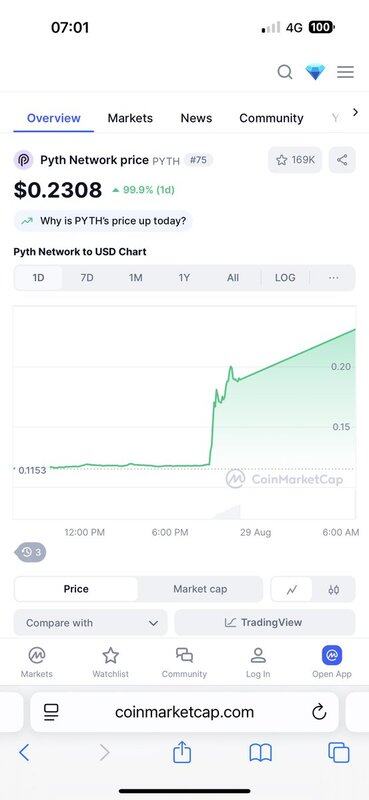Add PYTH to watchlist star 169K
Screen dimensions: 369x800
(x=296, y=160)
